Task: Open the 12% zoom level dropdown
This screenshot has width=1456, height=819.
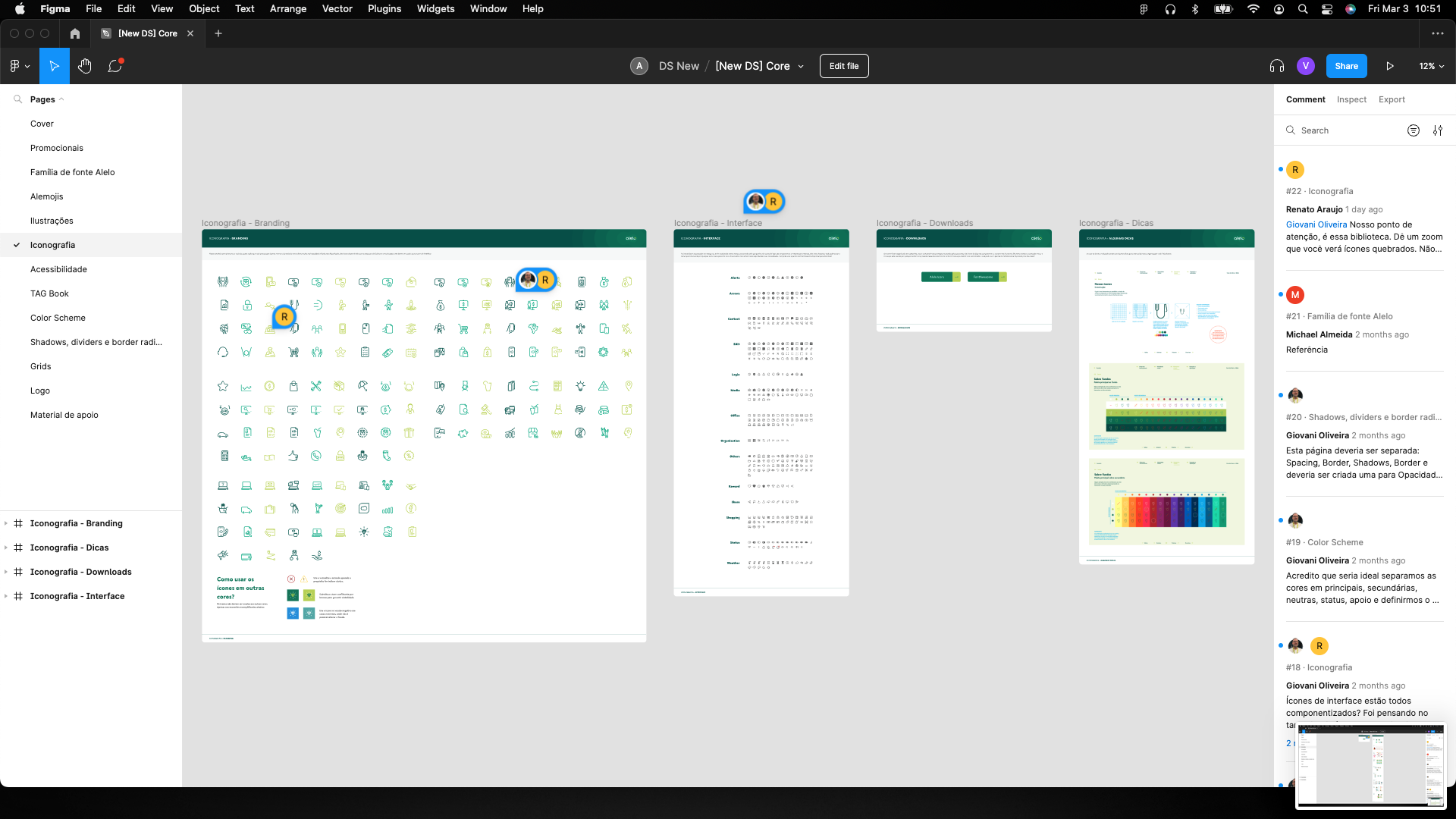Action: click(1431, 66)
